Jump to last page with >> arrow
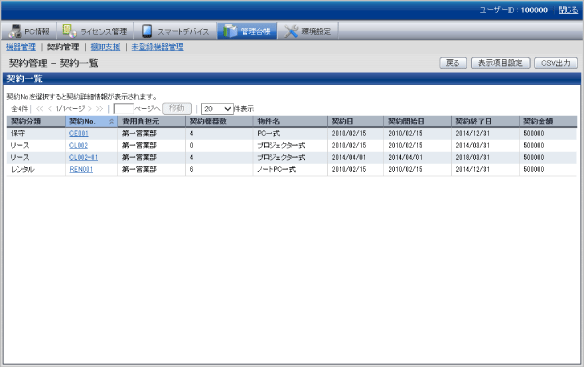This screenshot has height=367, width=584. tap(99, 109)
